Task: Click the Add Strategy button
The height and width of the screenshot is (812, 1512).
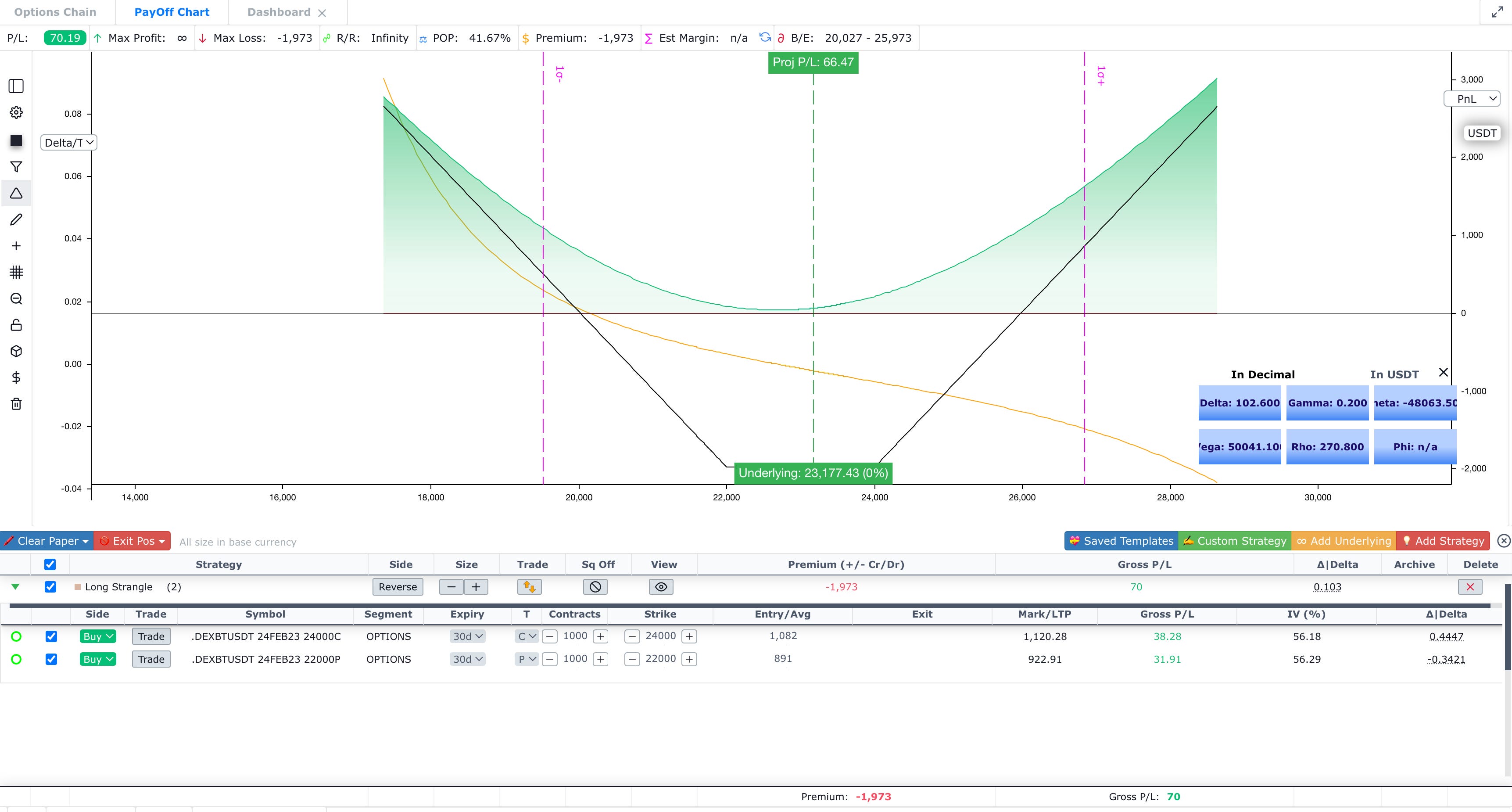Action: (x=1443, y=541)
